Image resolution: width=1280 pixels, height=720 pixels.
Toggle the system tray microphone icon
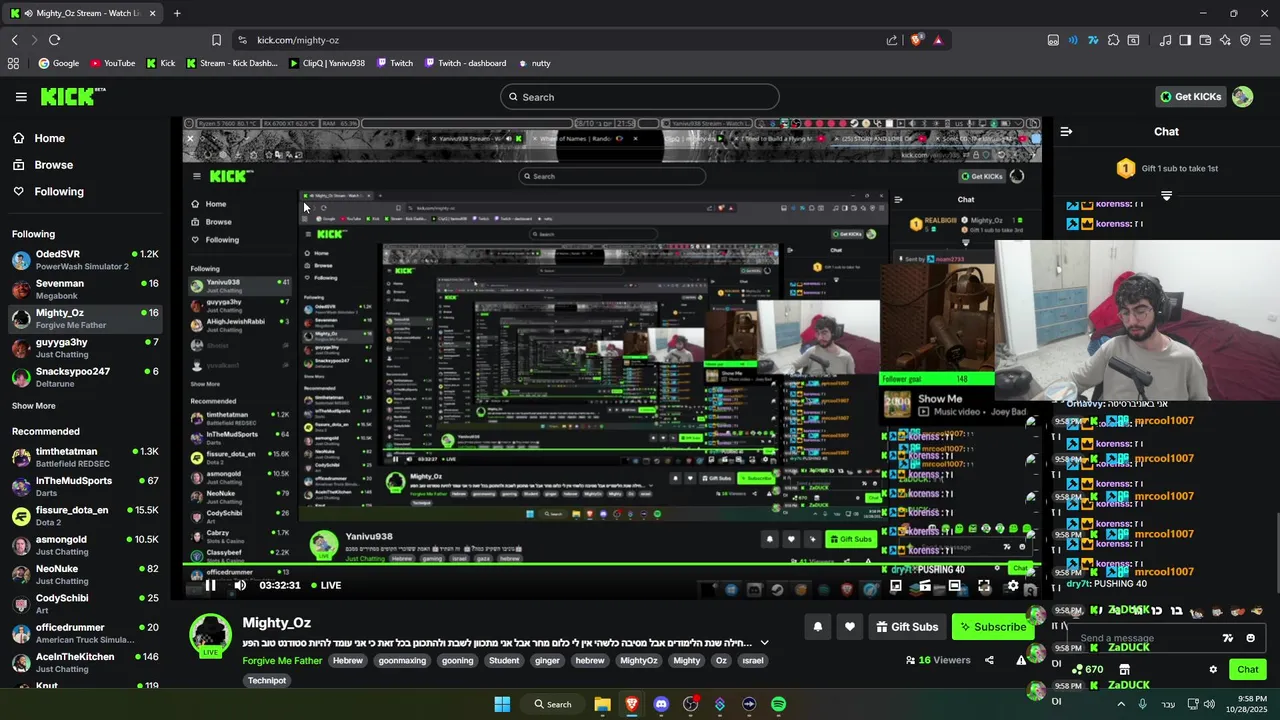point(1142,704)
